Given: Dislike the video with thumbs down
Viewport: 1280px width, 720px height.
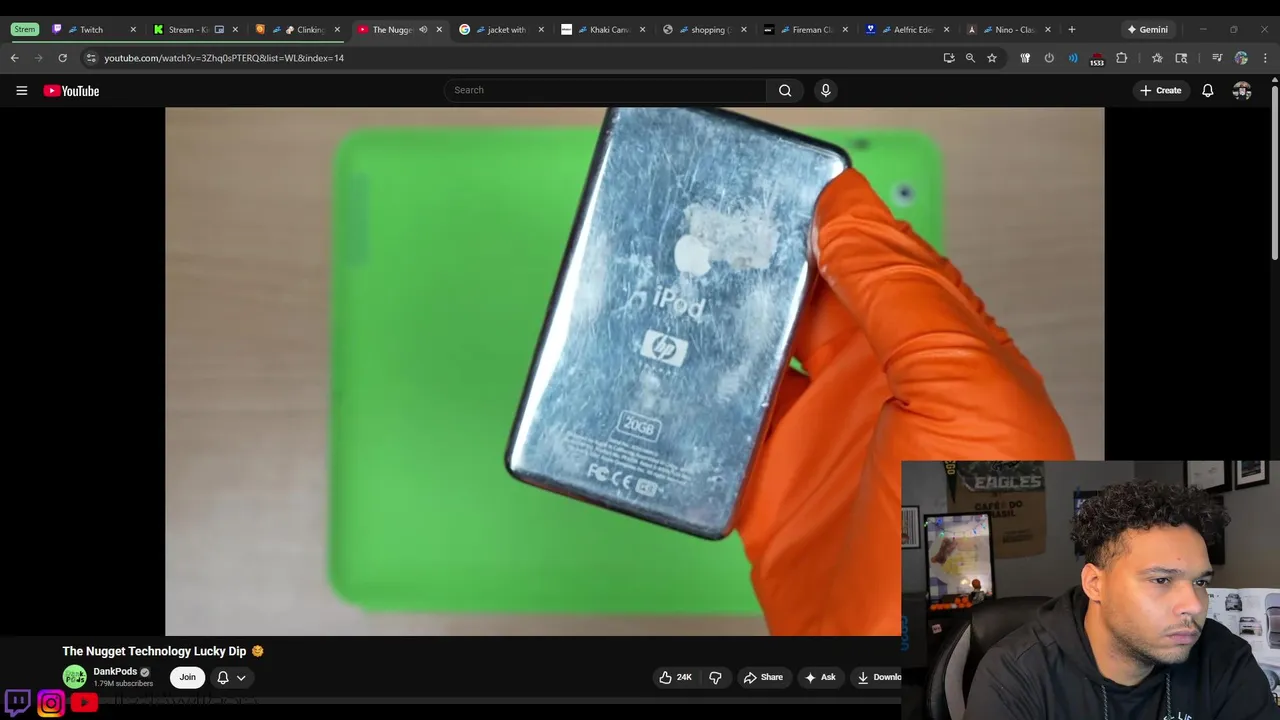Looking at the screenshot, I should [715, 677].
